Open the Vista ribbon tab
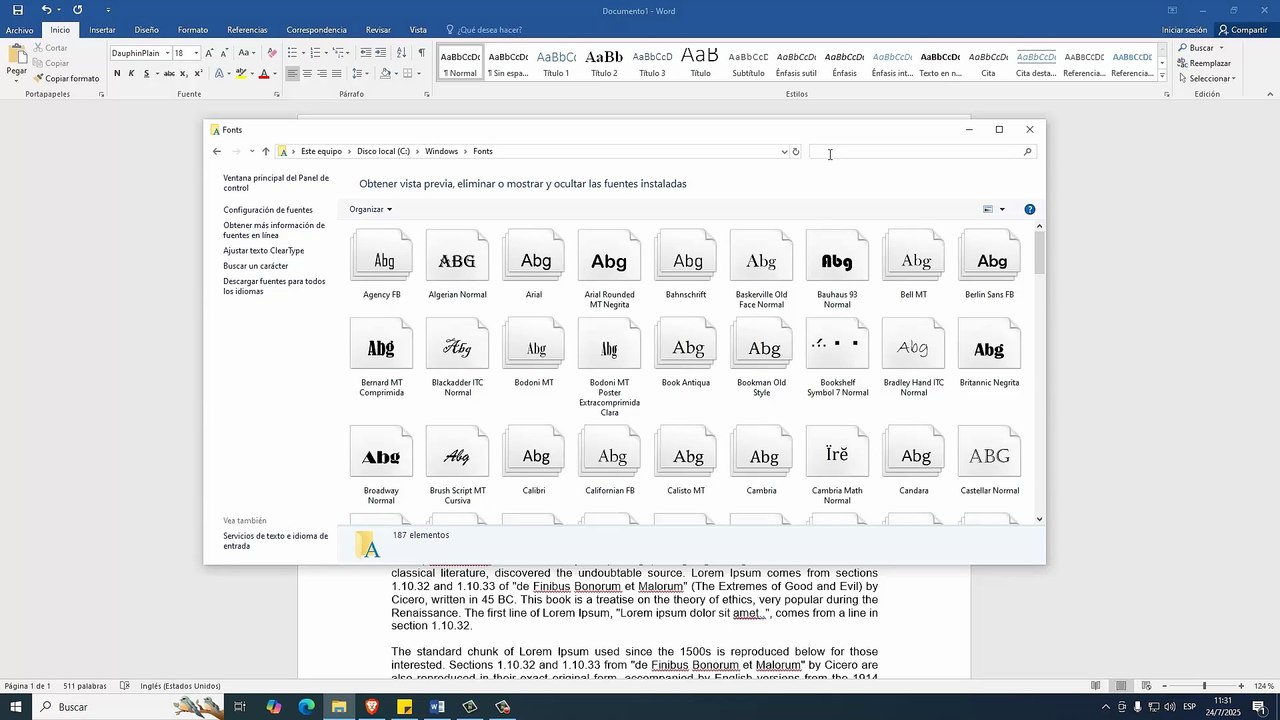This screenshot has width=1280, height=720. [418, 30]
